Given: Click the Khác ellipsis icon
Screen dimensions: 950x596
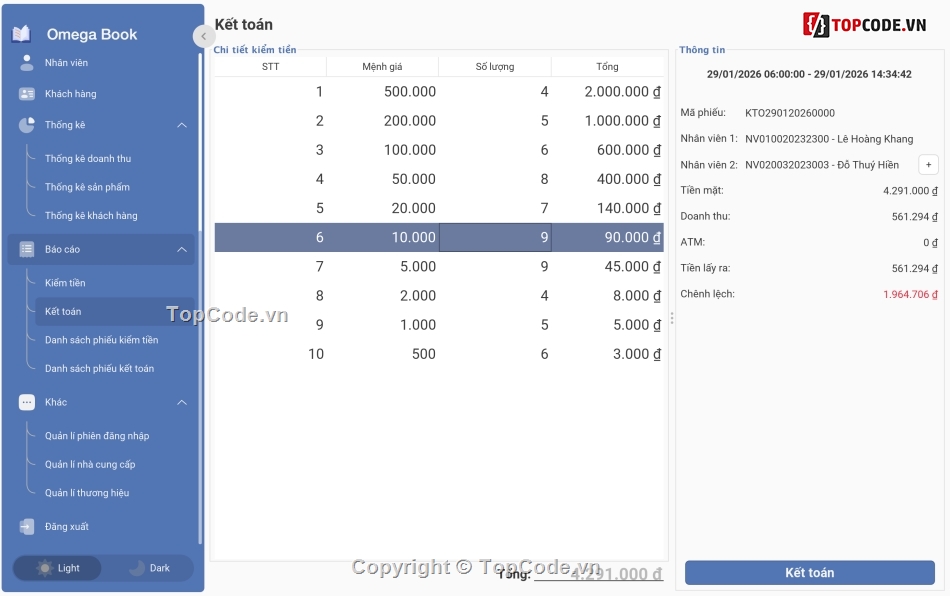Looking at the screenshot, I should 27,402.
